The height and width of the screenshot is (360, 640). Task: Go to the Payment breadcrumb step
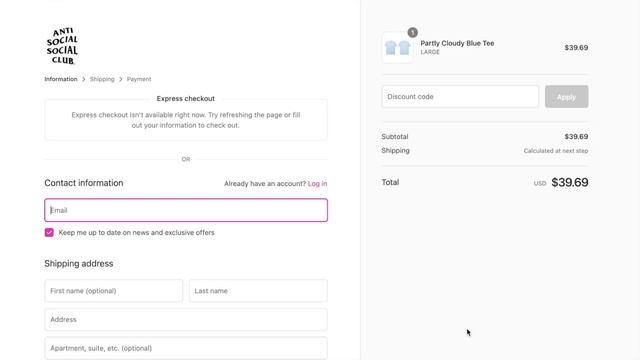139,79
